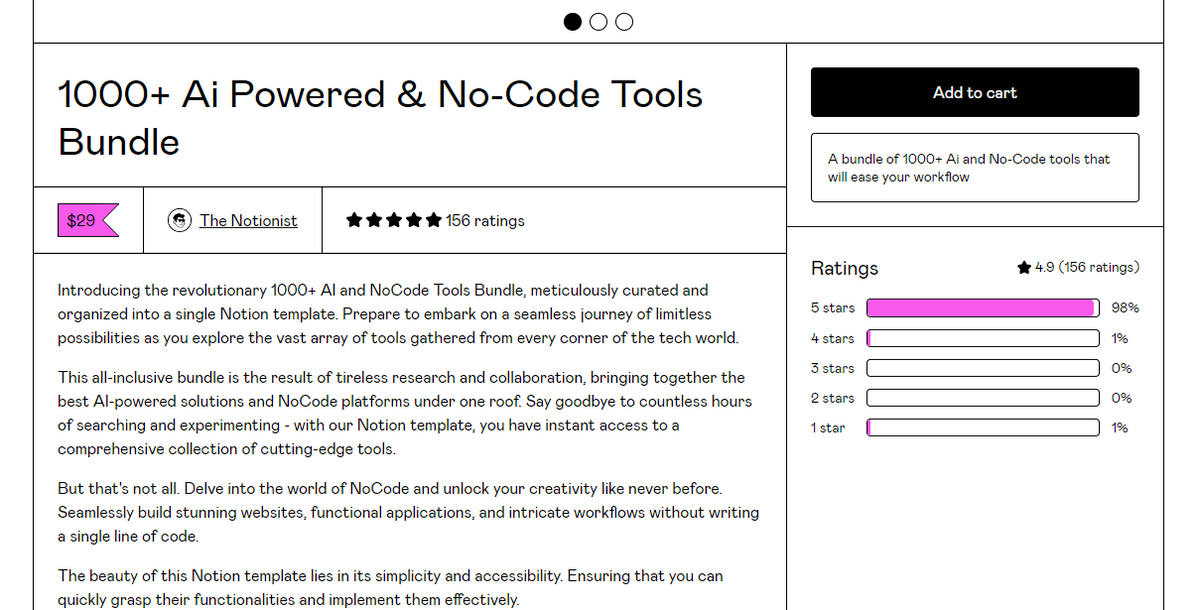This screenshot has width=1200, height=610.
Task: Click the $29 price tag
Action: [x=88, y=220]
